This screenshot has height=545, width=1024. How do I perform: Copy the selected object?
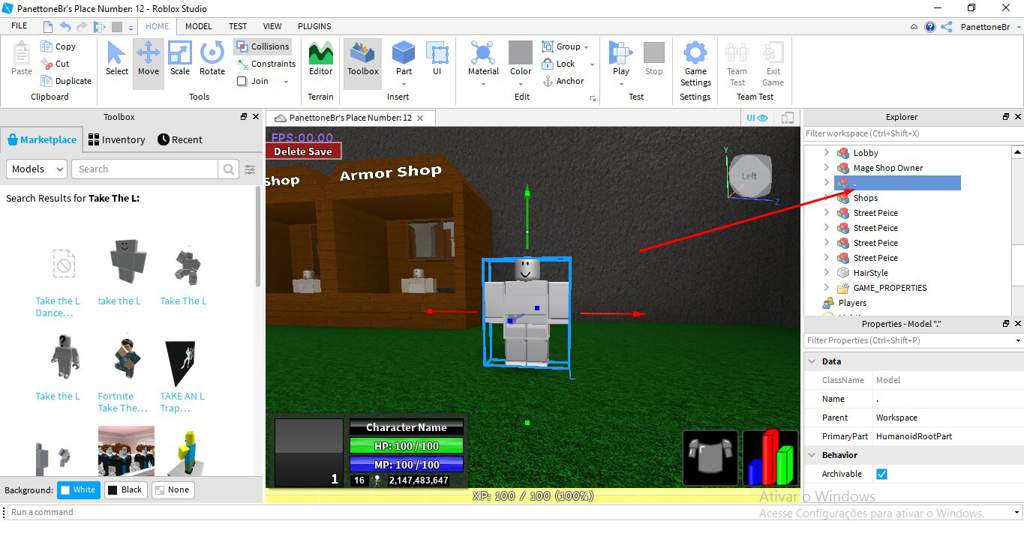tap(58, 46)
